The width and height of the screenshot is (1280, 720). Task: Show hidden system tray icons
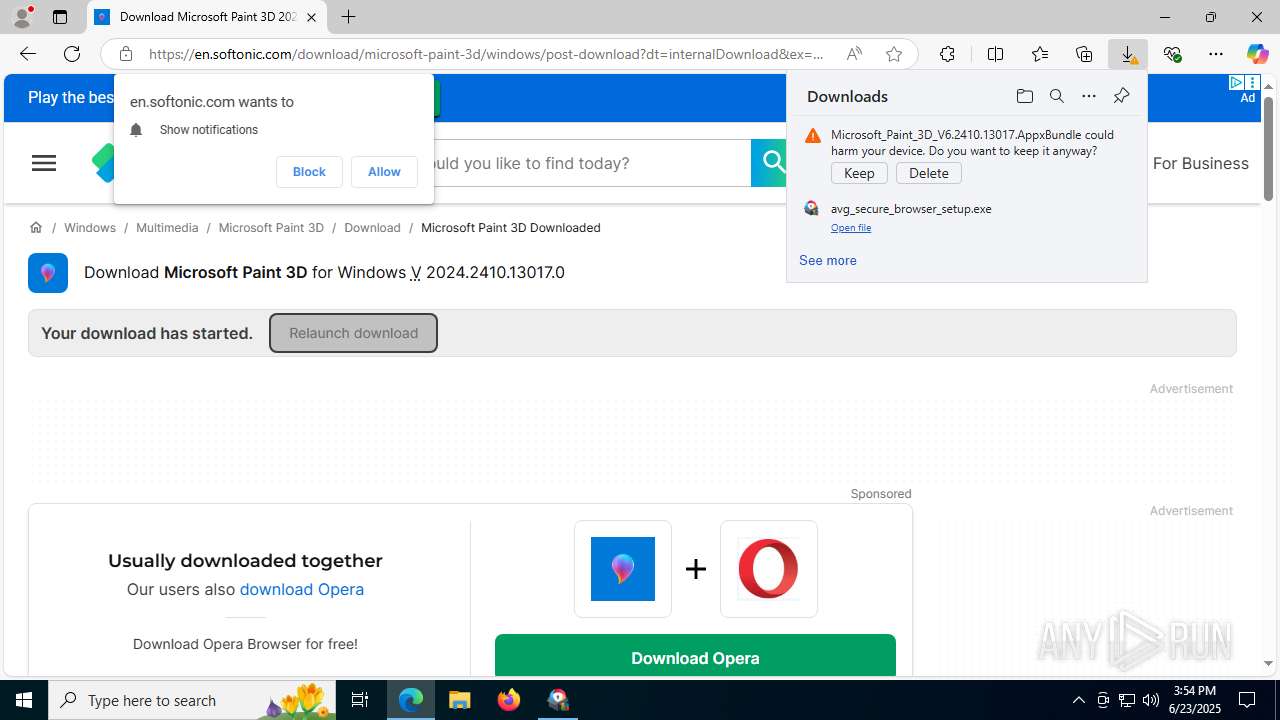[x=1078, y=700]
